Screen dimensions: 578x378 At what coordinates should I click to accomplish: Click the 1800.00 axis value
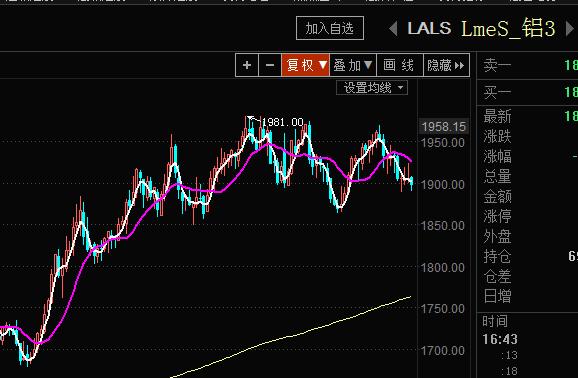click(442, 267)
